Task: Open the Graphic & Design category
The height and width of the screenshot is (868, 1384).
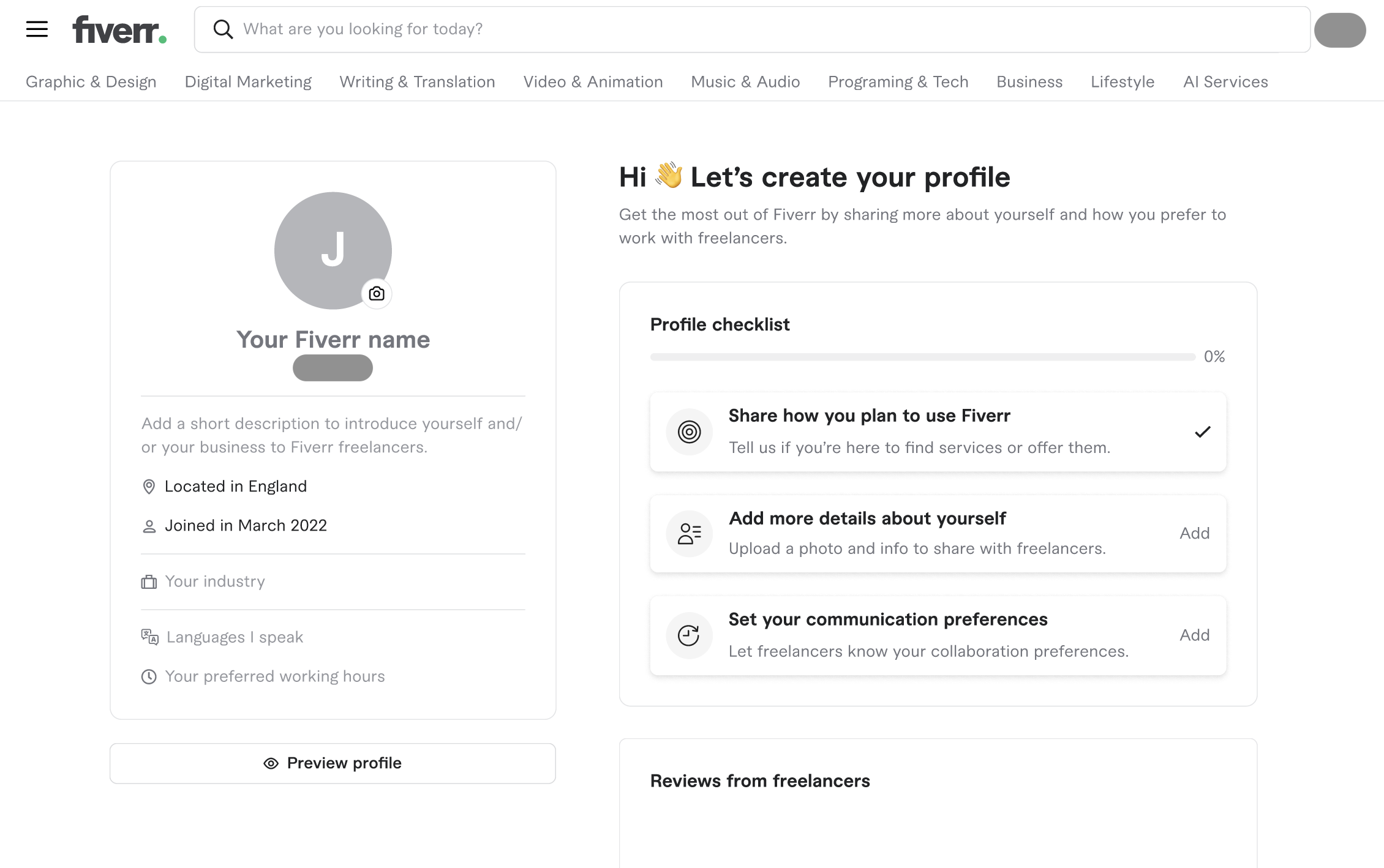Action: tap(91, 82)
